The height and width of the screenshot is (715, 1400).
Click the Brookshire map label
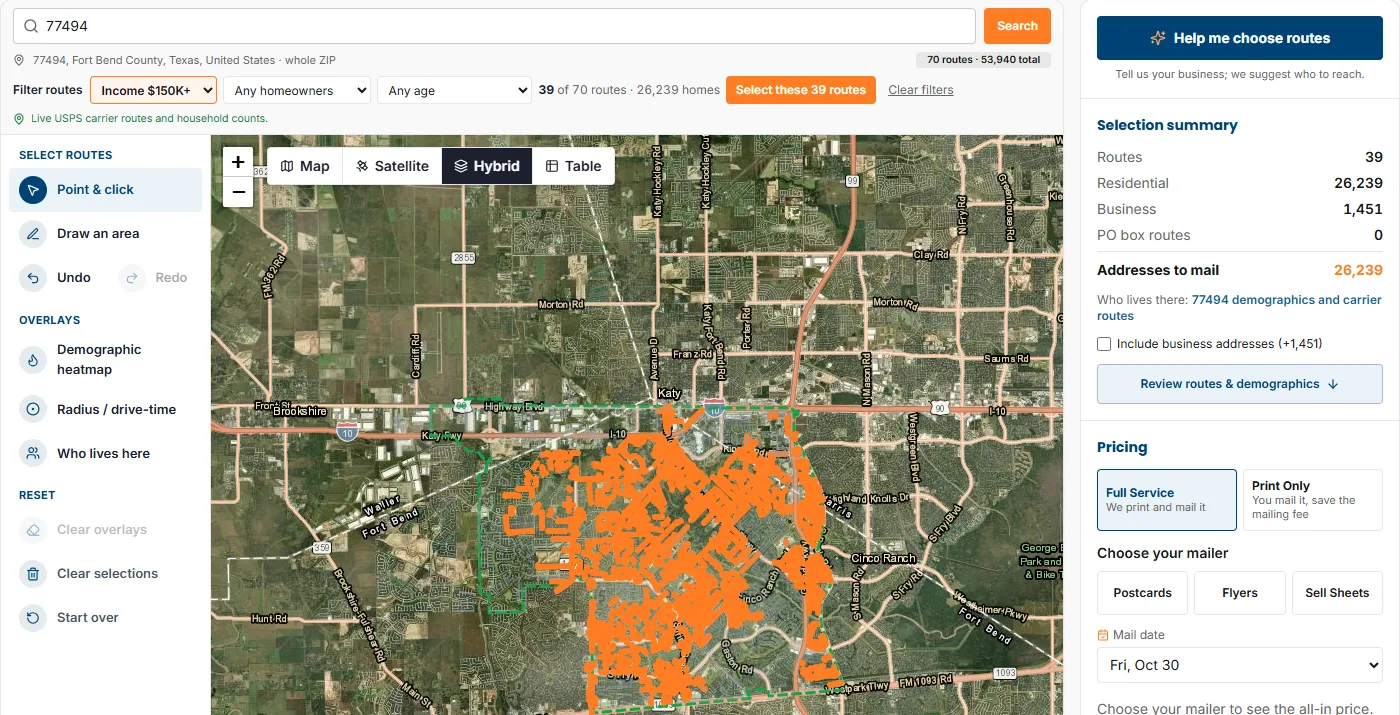point(301,411)
